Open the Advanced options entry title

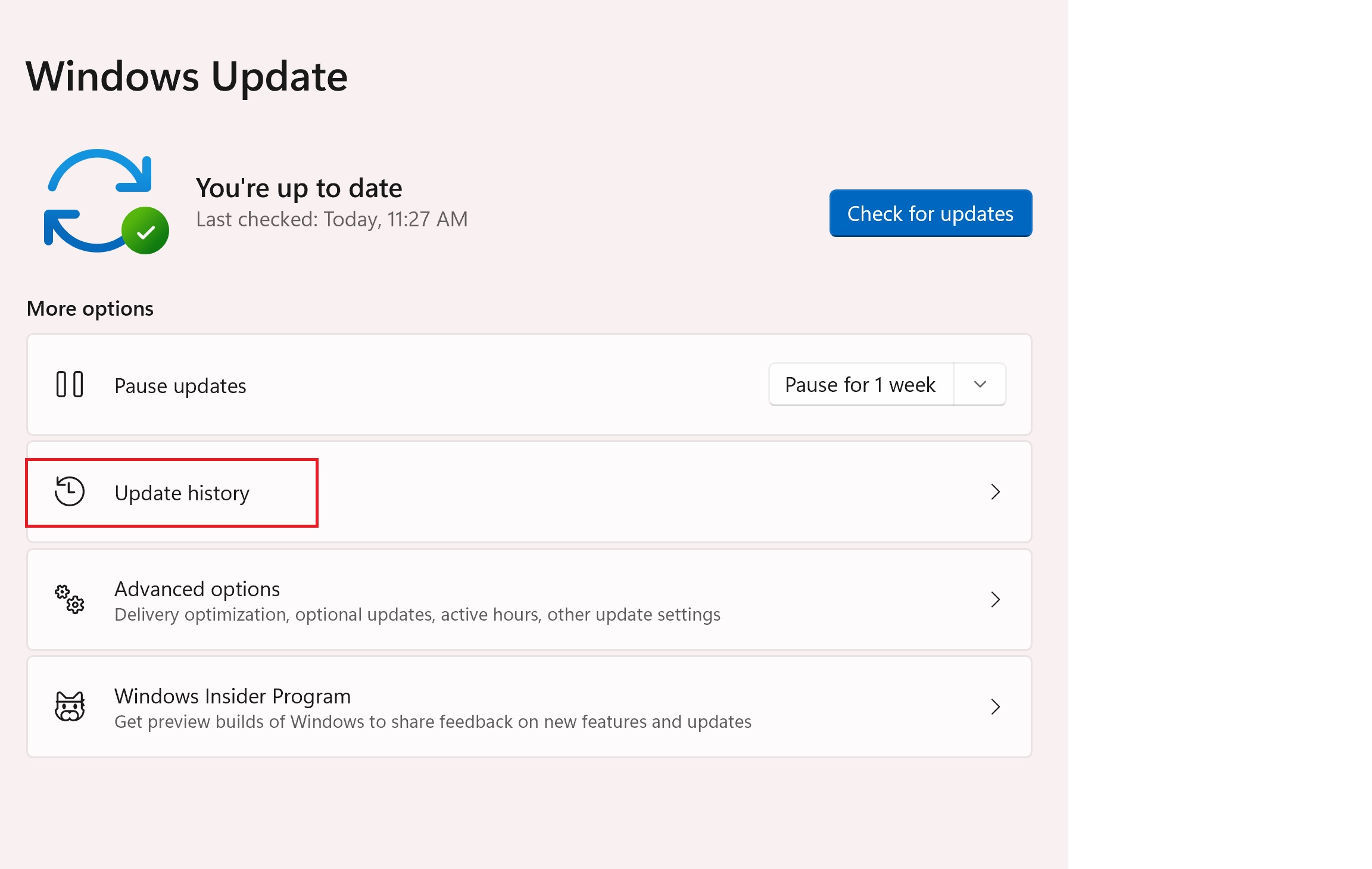[197, 589]
